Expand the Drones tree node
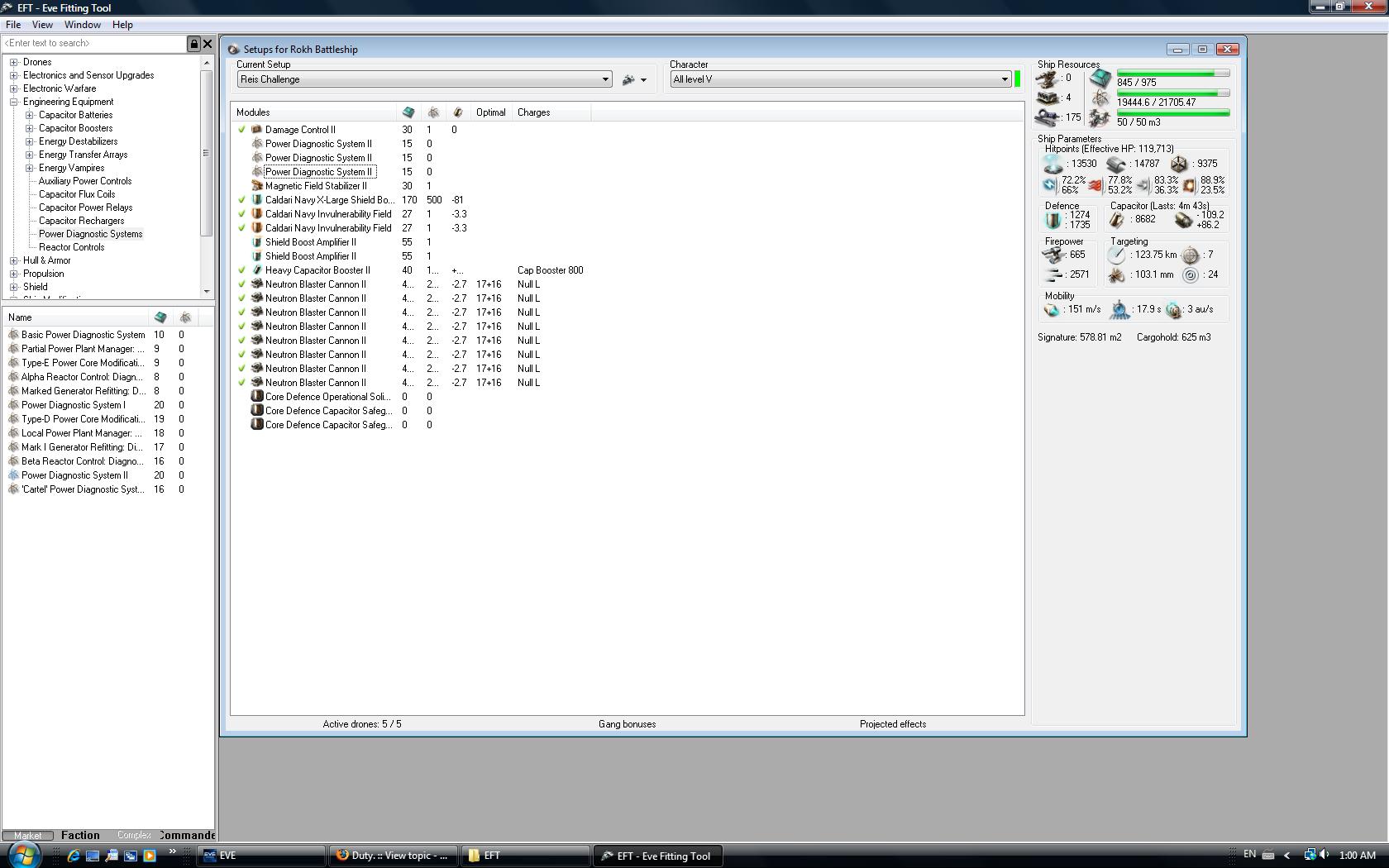Screen dimensions: 1389x868 [14, 62]
